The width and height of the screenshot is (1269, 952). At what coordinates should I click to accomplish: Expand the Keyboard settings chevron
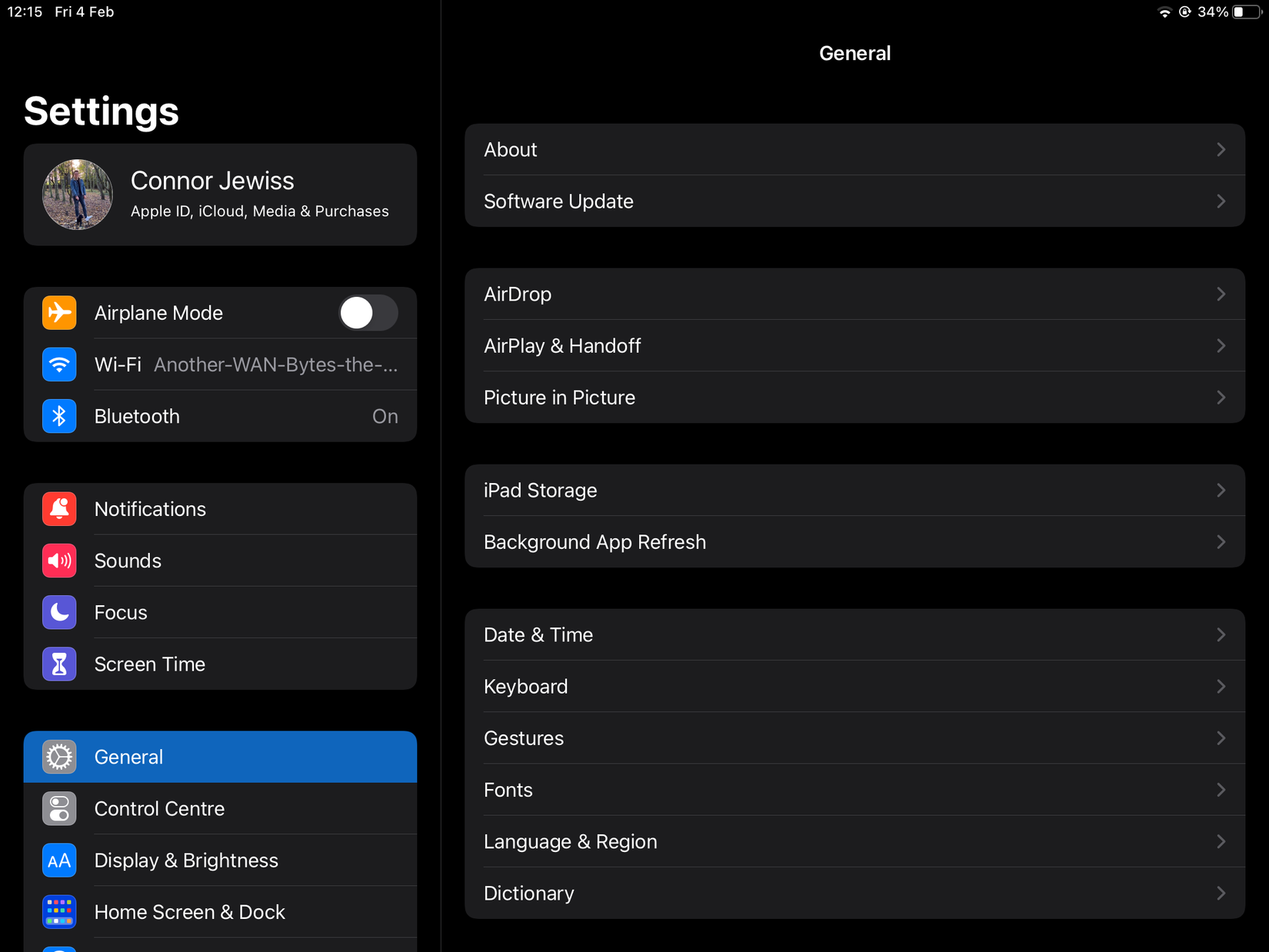pos(1221,686)
